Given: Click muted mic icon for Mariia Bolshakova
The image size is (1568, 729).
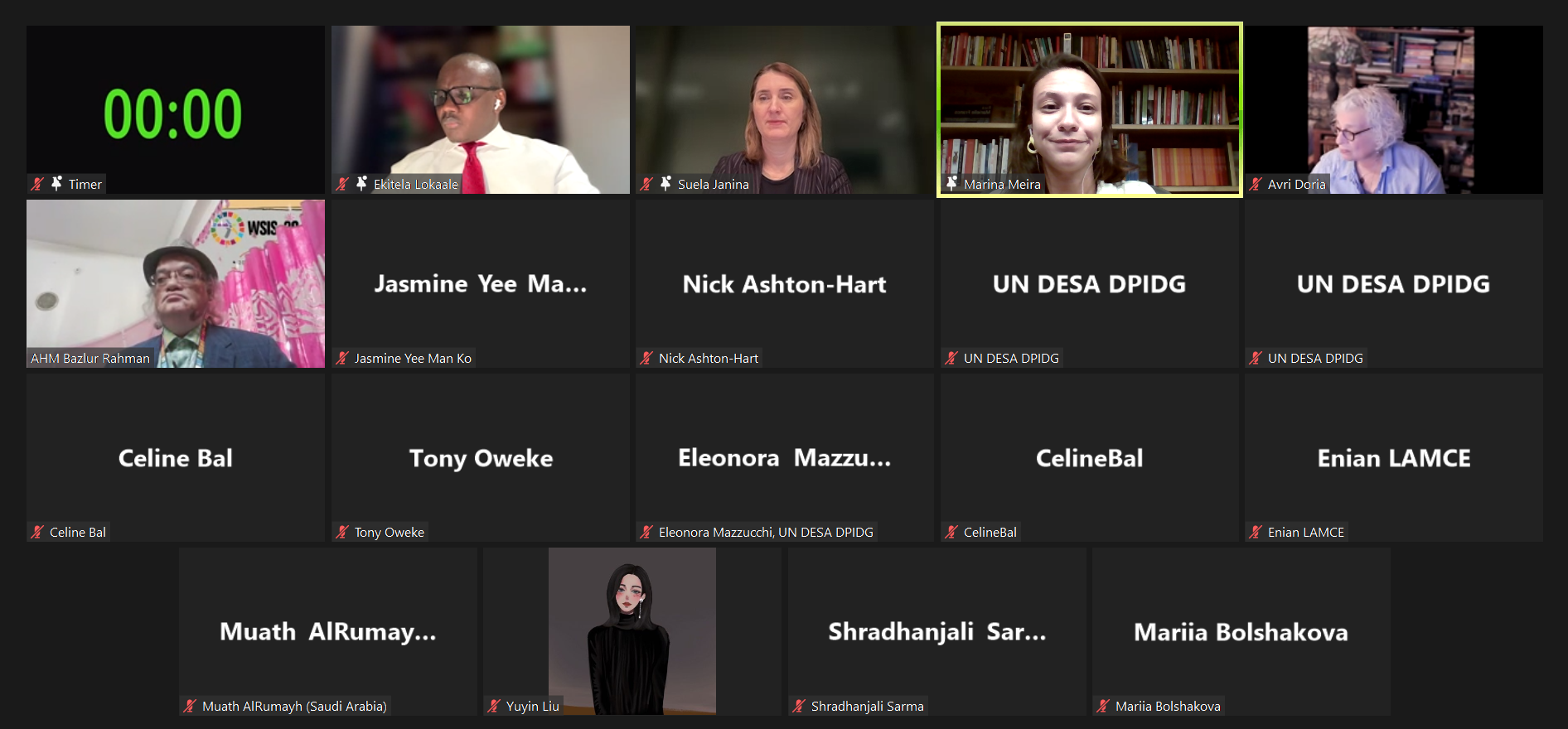Looking at the screenshot, I should [1103, 706].
